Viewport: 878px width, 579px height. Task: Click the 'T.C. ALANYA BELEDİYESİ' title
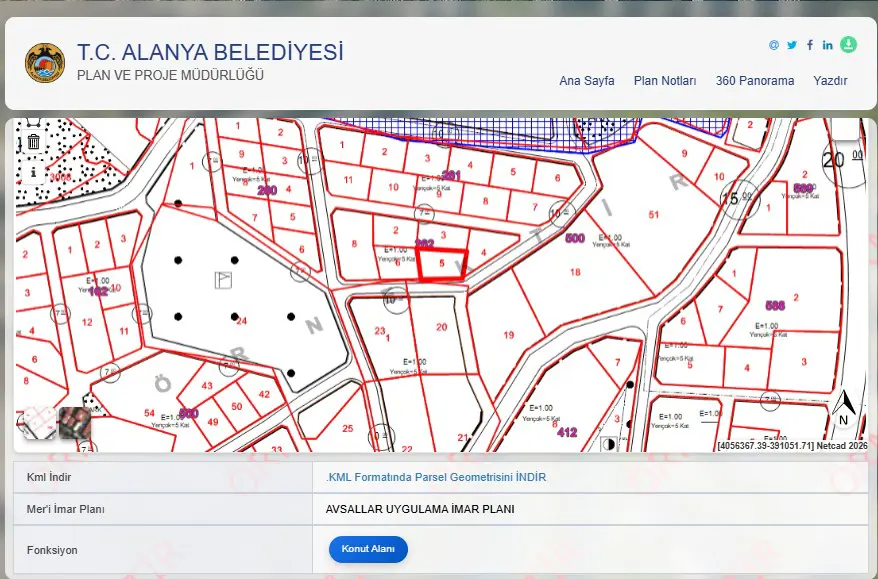pos(210,52)
